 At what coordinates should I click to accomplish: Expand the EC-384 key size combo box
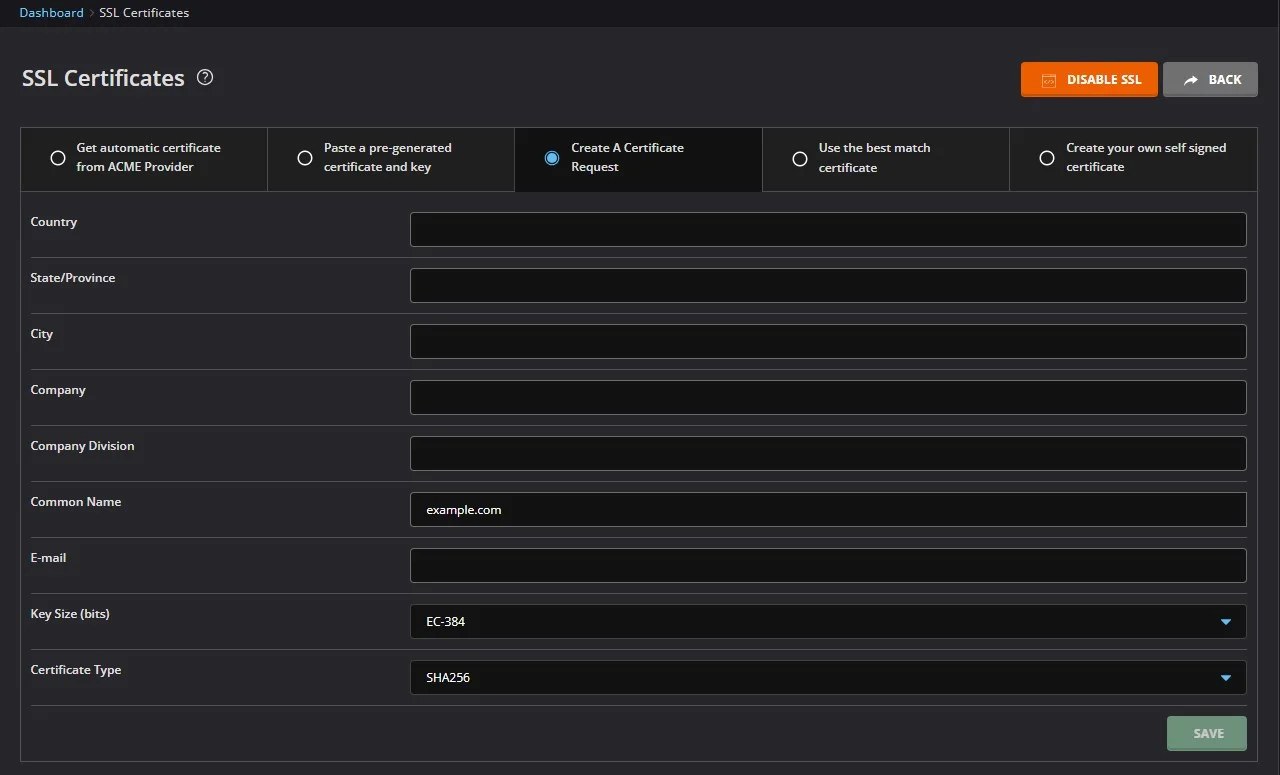tap(828, 621)
